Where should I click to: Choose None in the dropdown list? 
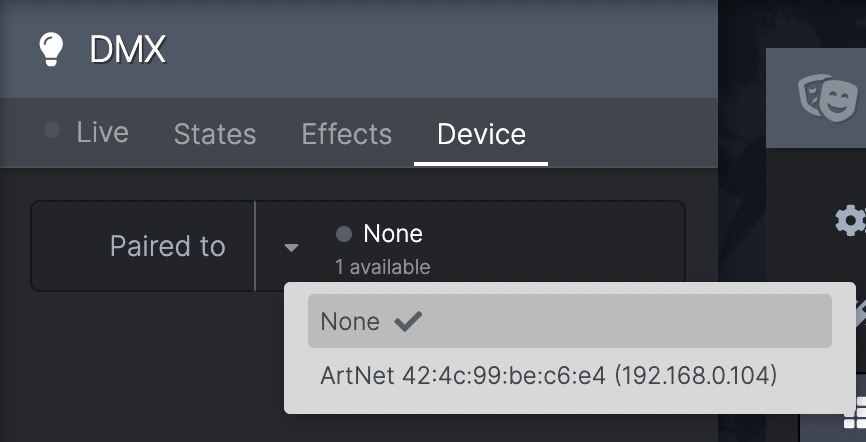tap(569, 321)
